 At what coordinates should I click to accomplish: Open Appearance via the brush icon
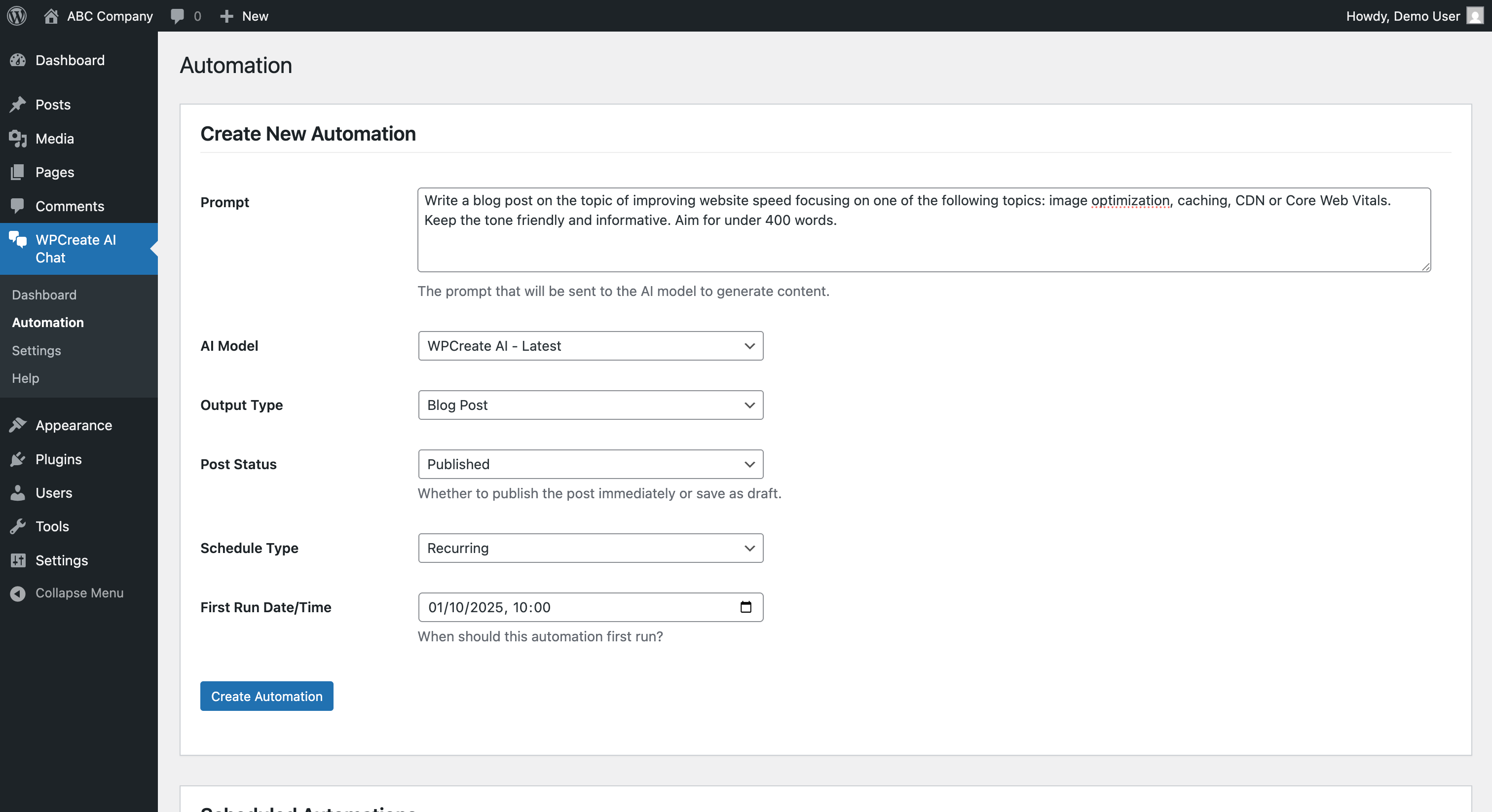[x=18, y=425]
